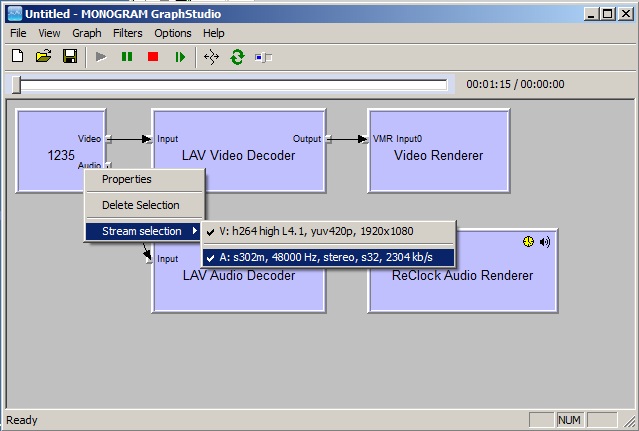The width and height of the screenshot is (639, 431).
Task: Click the seek bar settings toolbar icon
Action: [263, 57]
